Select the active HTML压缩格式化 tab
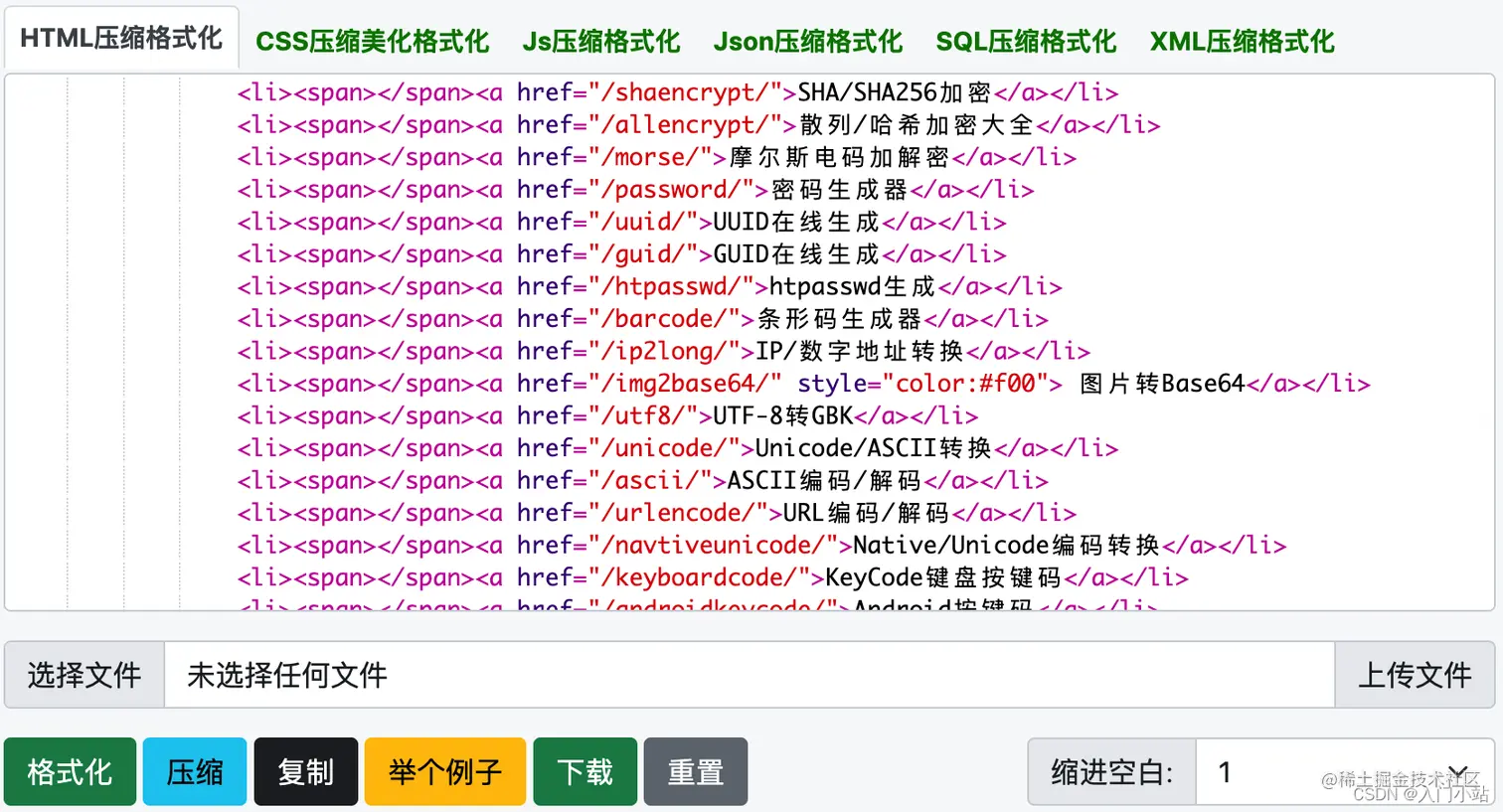The width and height of the screenshot is (1503, 812). (x=119, y=37)
